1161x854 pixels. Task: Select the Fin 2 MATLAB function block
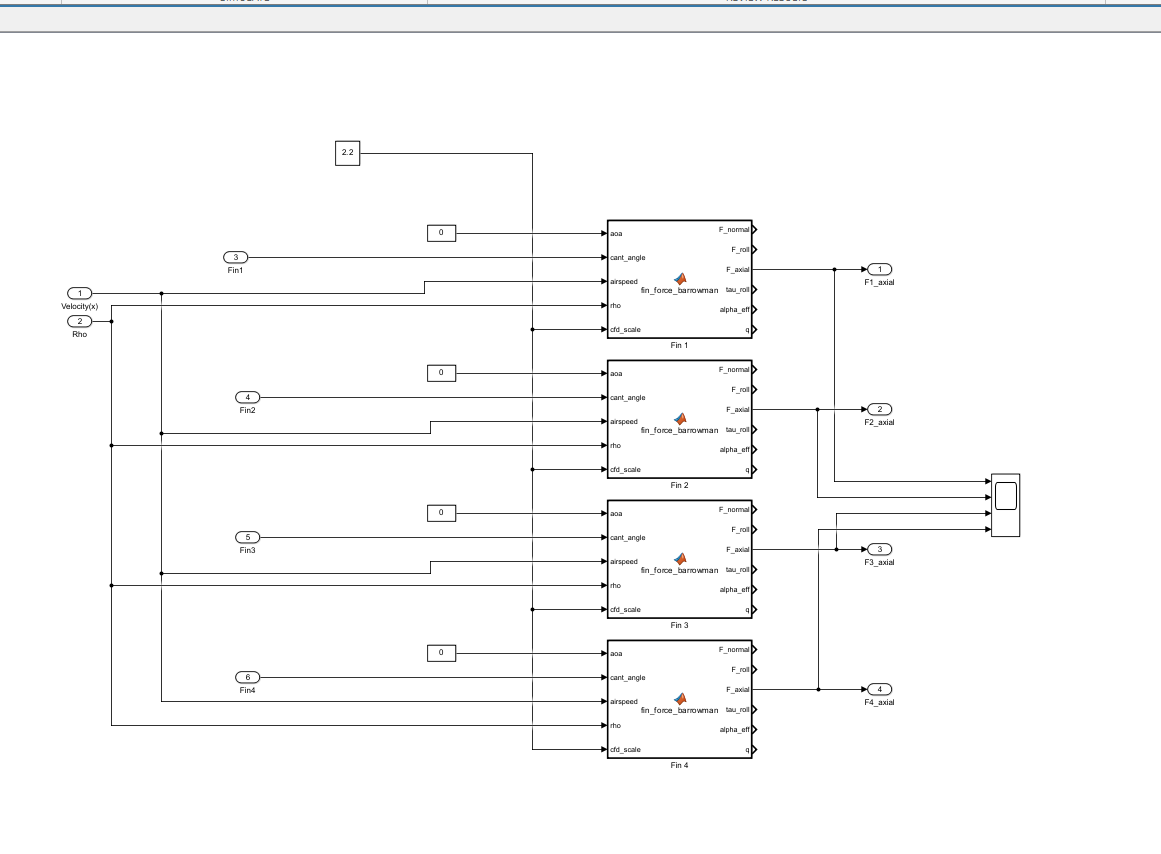[x=680, y=419]
